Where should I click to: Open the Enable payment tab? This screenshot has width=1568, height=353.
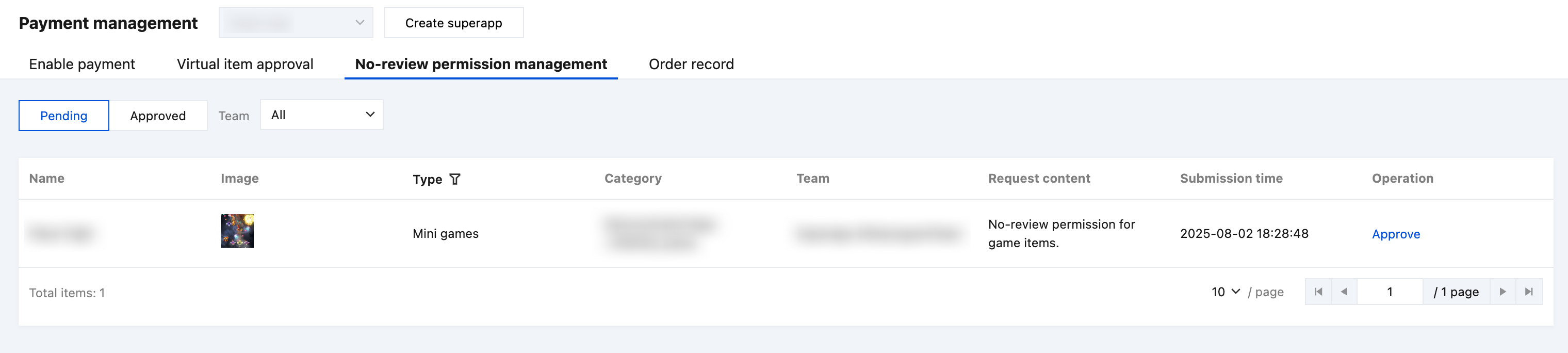pos(82,64)
